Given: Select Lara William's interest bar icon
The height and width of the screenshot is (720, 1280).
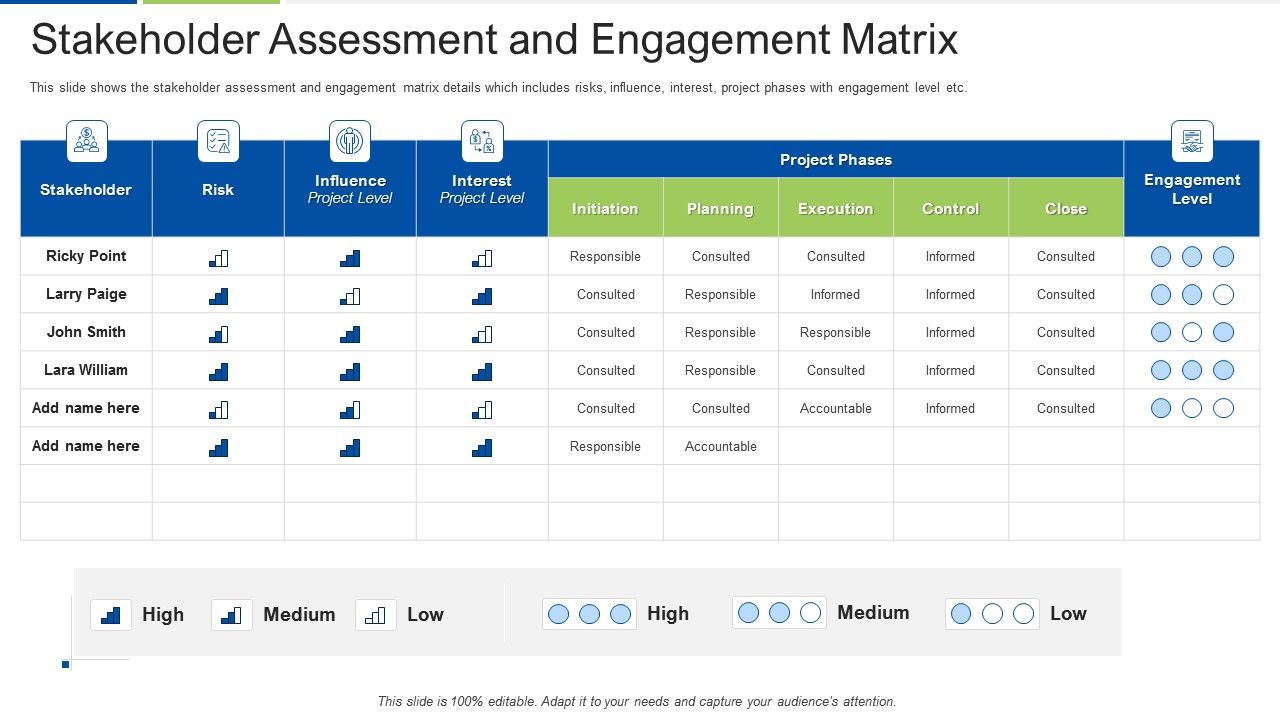Looking at the screenshot, I should pyautogui.click(x=482, y=372).
